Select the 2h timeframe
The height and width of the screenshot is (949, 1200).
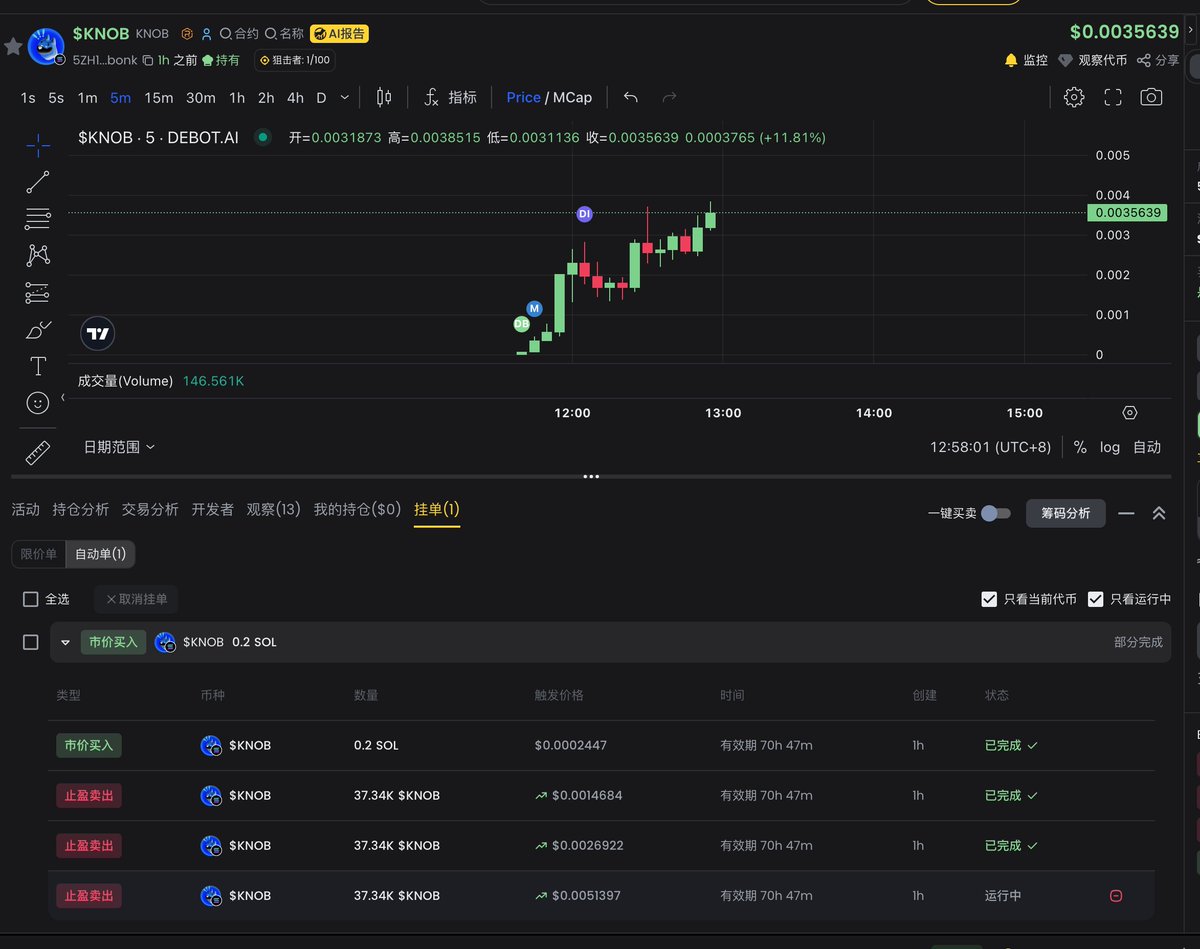point(266,97)
